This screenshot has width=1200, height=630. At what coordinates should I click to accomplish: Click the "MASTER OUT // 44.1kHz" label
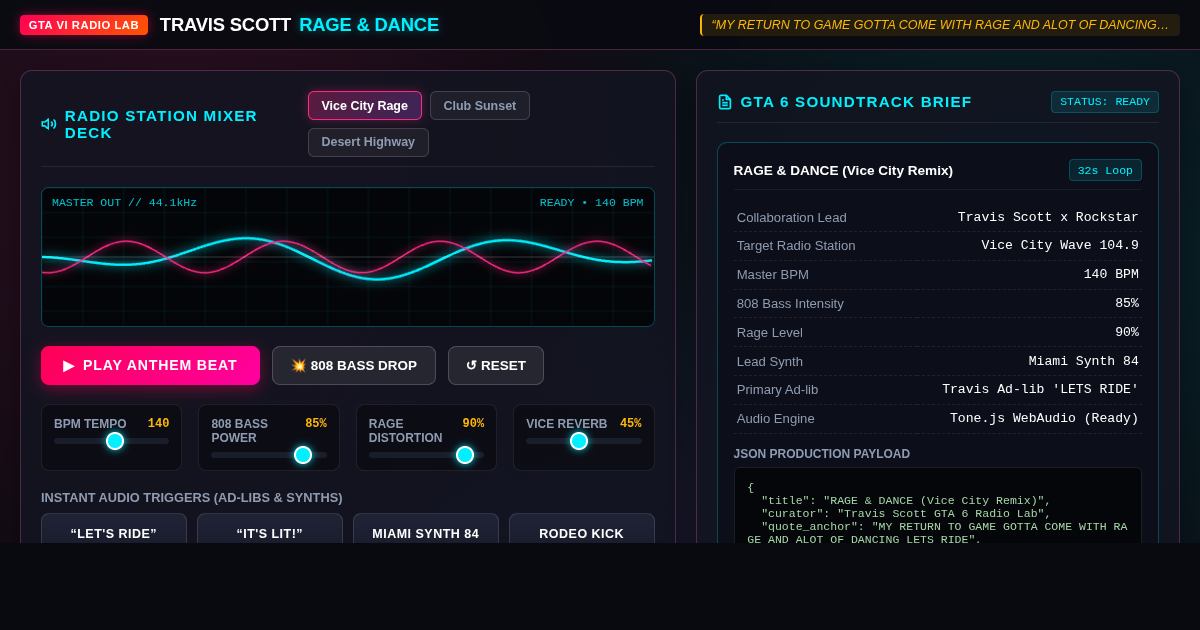124,203
